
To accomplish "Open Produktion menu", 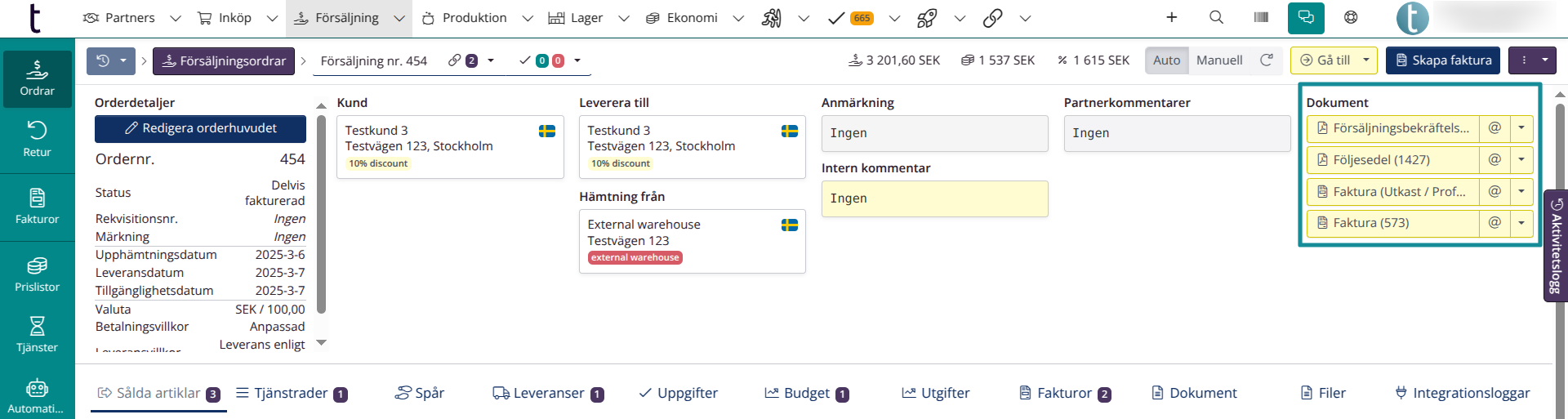I will point(465,18).
